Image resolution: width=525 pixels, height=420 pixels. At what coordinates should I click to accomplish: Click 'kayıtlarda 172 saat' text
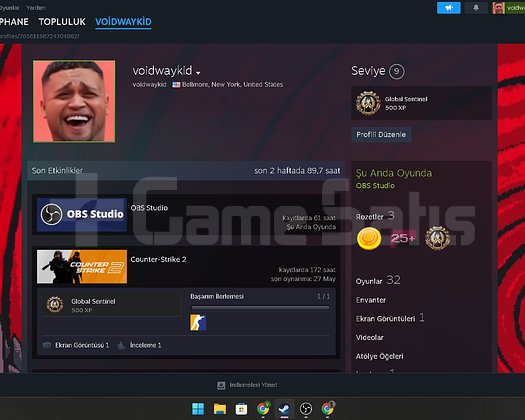coord(307,270)
